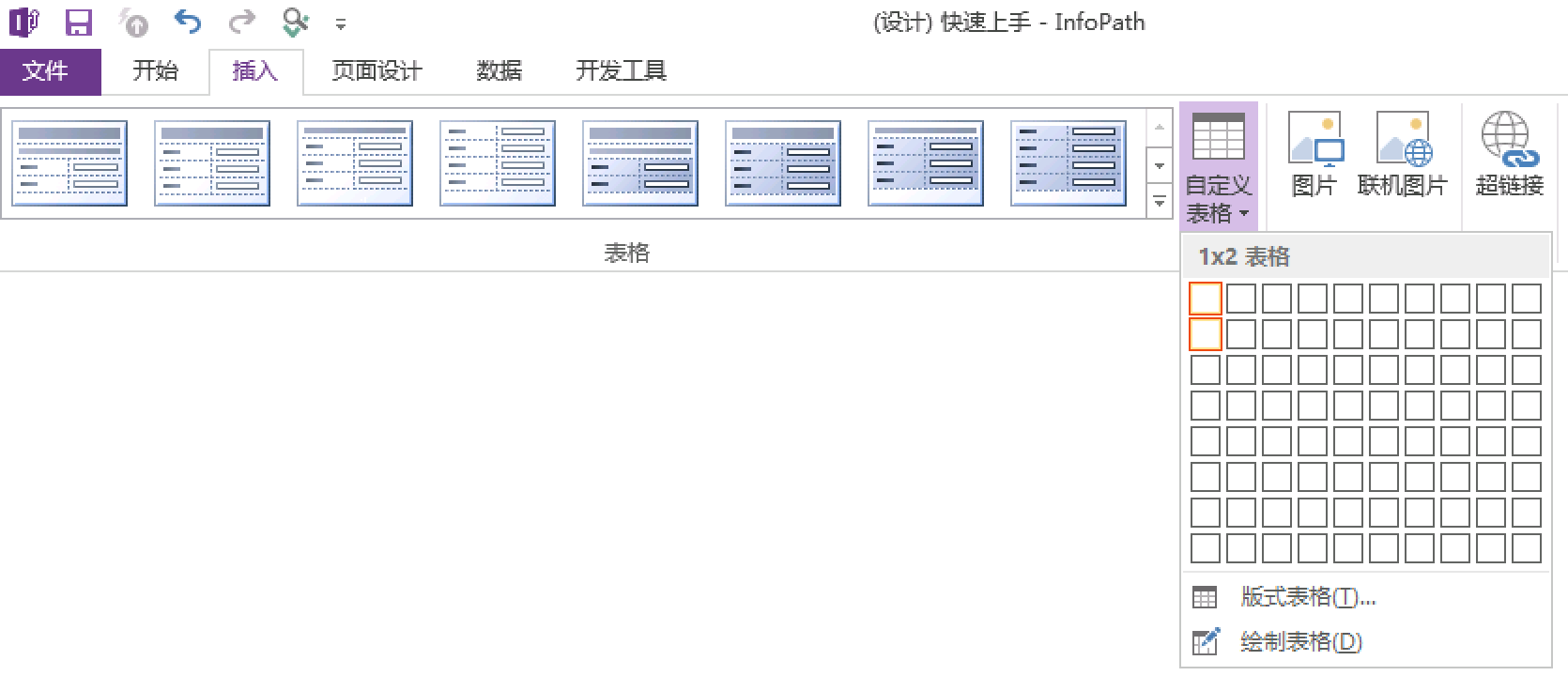This screenshot has height=691, width=1568.
Task: Open the Customize Quick Access Toolbar dropdown
Action: coord(341,24)
